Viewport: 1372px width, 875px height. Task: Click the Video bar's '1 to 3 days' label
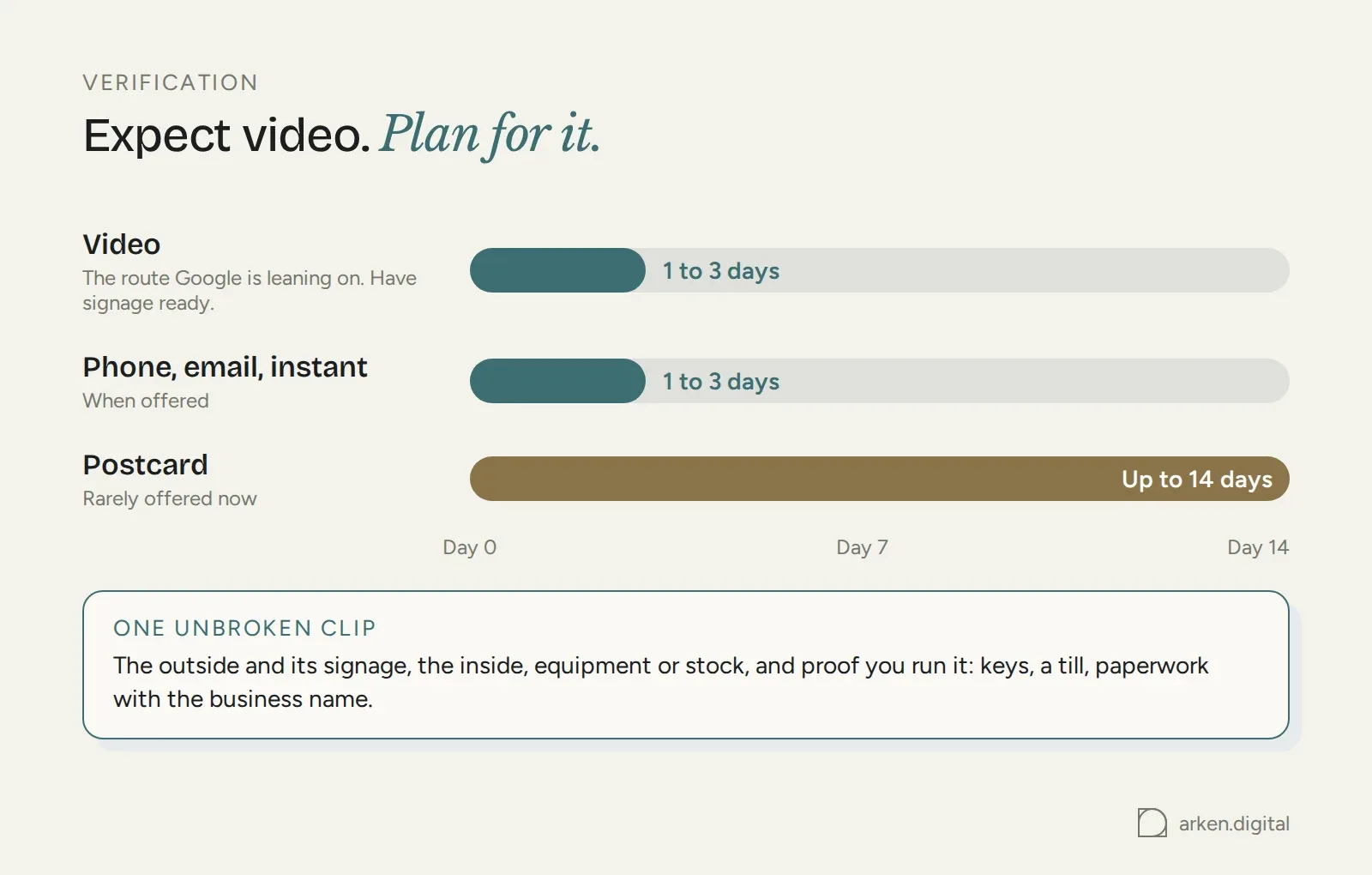(x=720, y=271)
